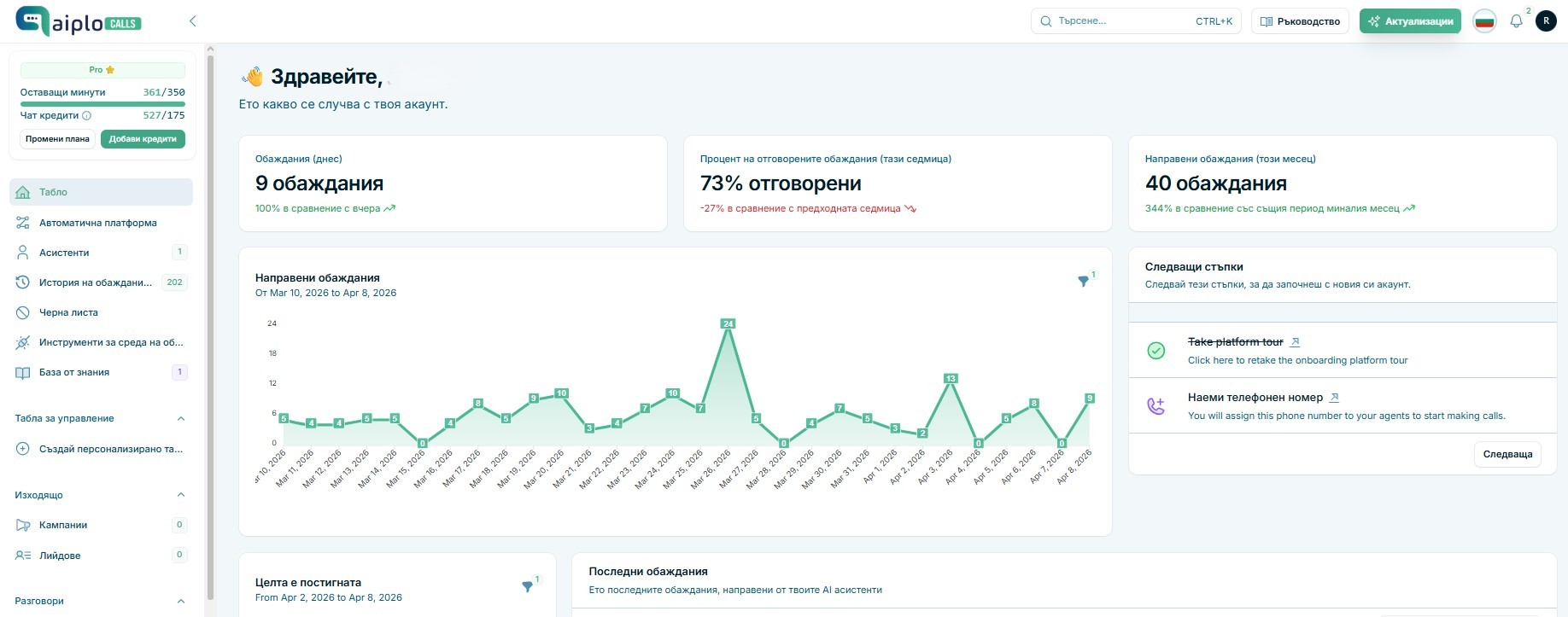Viewport: 1568px width, 617px height.
Task: Collapse the Разговори sidebar section
Action: pos(180,601)
